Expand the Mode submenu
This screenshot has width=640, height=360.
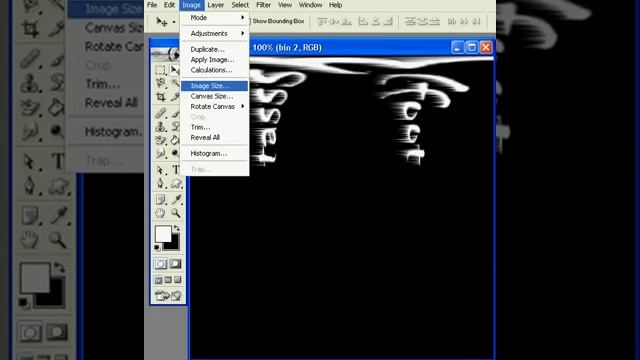(214, 18)
